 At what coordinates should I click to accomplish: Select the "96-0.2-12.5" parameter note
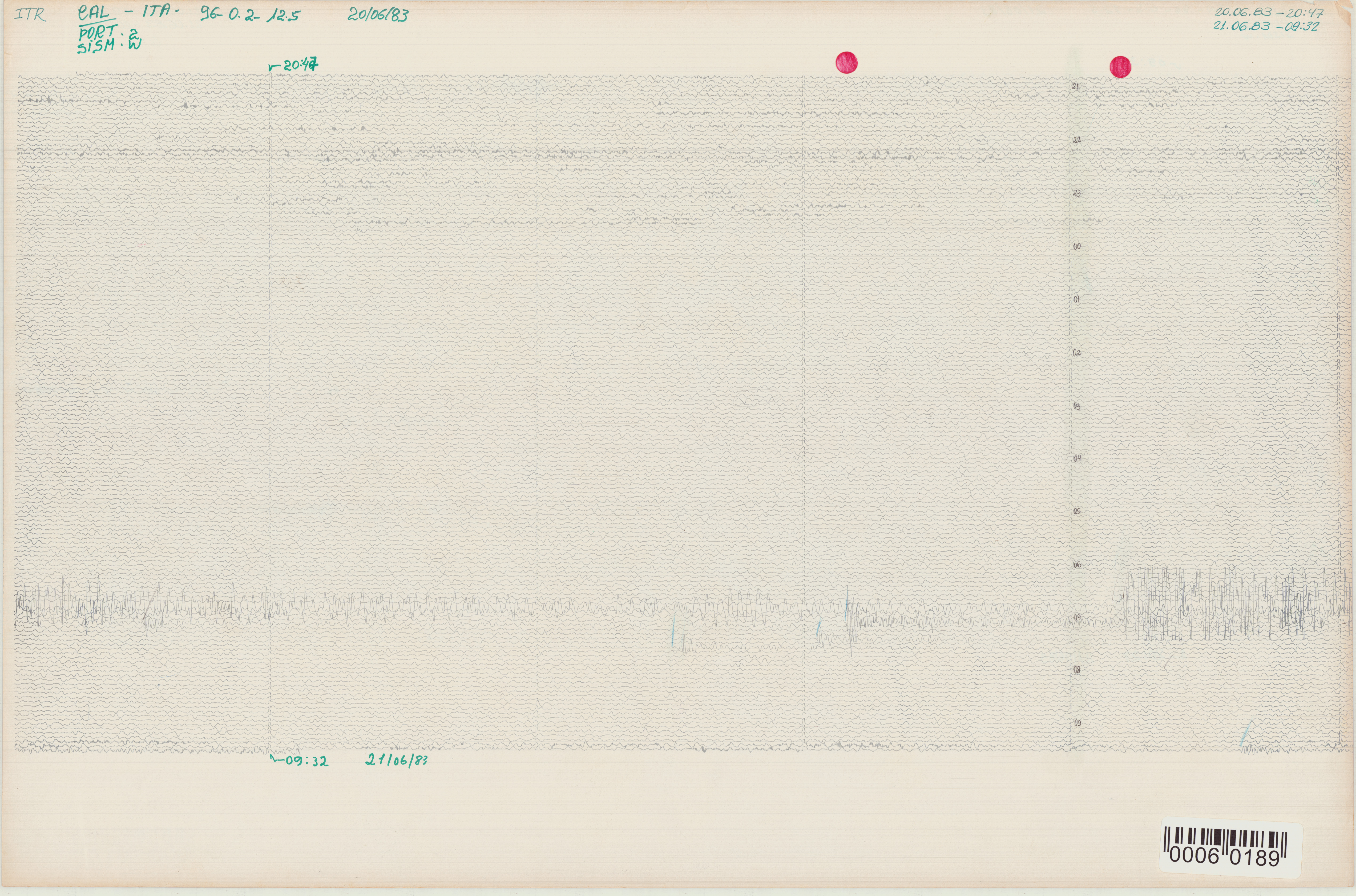[250, 15]
